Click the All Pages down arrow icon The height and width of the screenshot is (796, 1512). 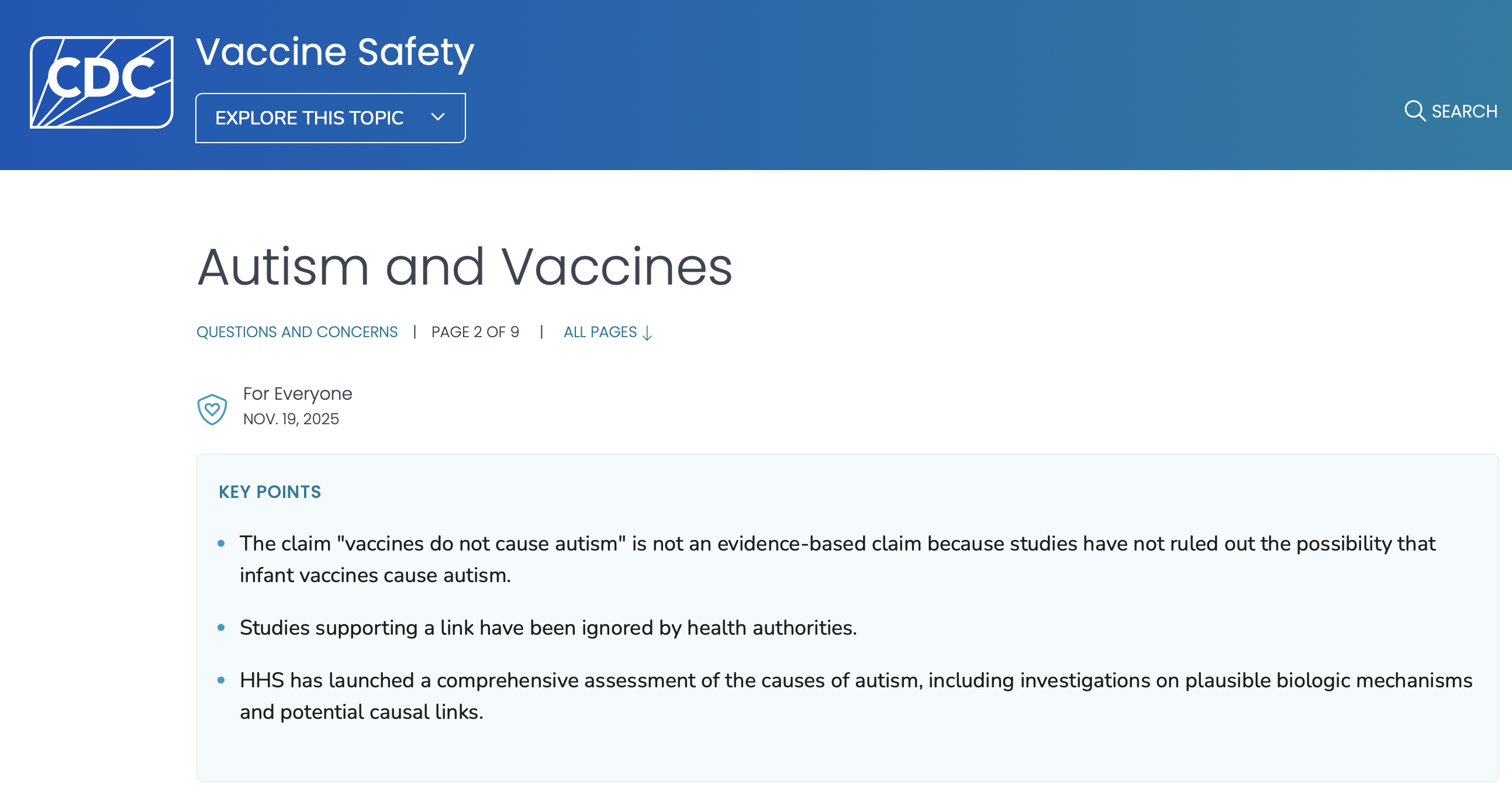[647, 333]
